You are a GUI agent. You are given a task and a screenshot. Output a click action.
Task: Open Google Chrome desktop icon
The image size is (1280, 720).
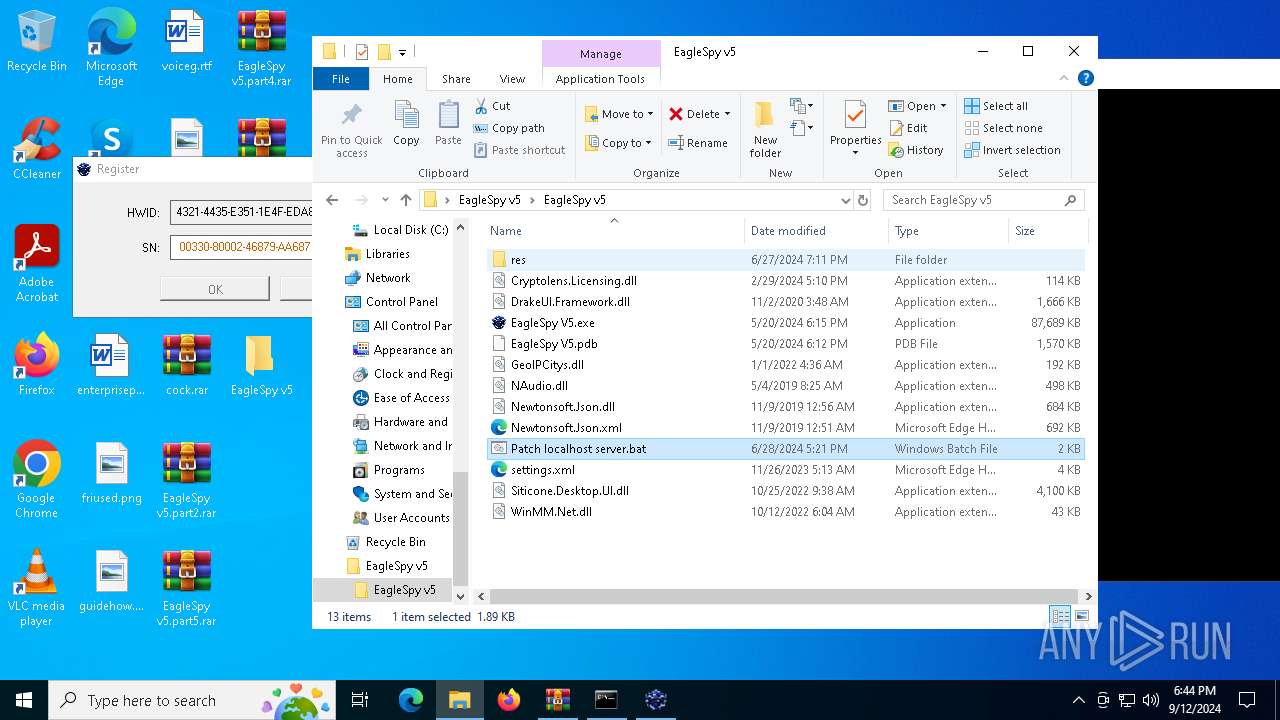36,479
